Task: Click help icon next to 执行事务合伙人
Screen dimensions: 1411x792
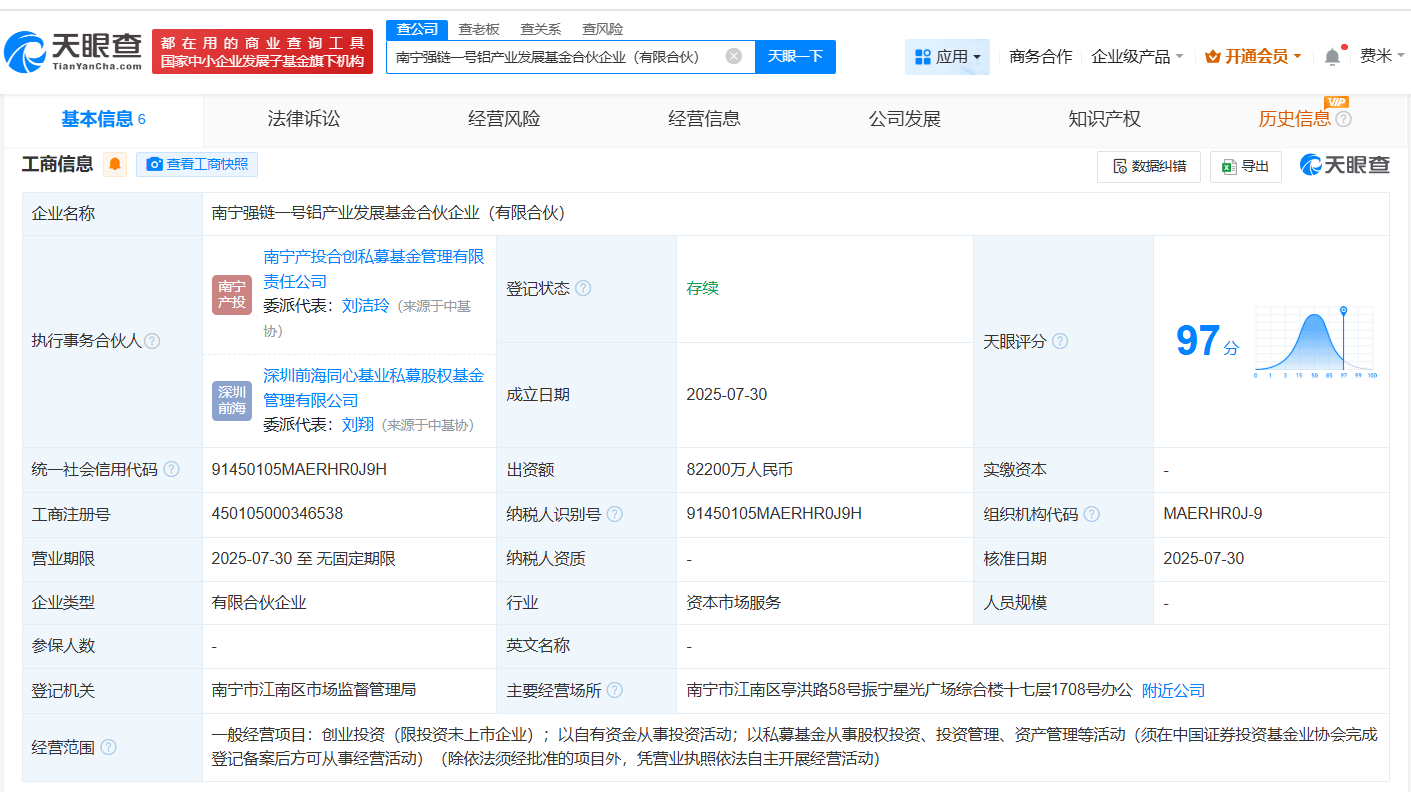Action: 152,342
